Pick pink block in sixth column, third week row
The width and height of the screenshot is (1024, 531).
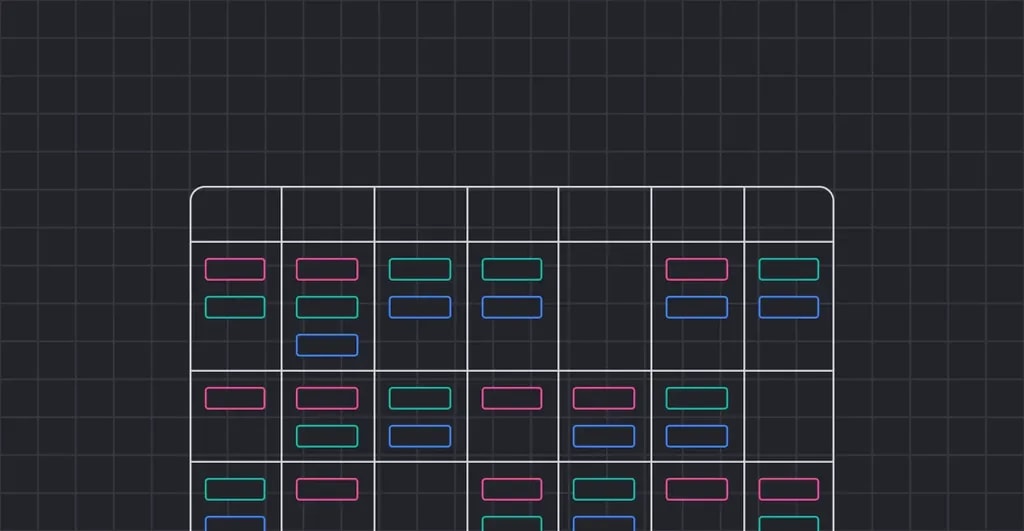click(x=697, y=489)
